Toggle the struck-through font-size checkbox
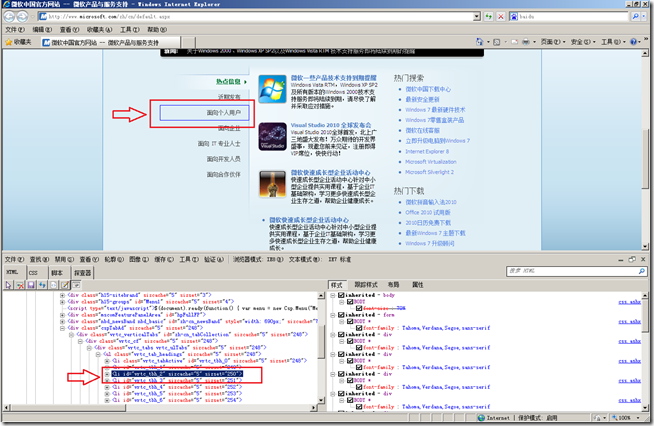Image resolution: width=654 pixels, height=426 pixels. click(359, 308)
